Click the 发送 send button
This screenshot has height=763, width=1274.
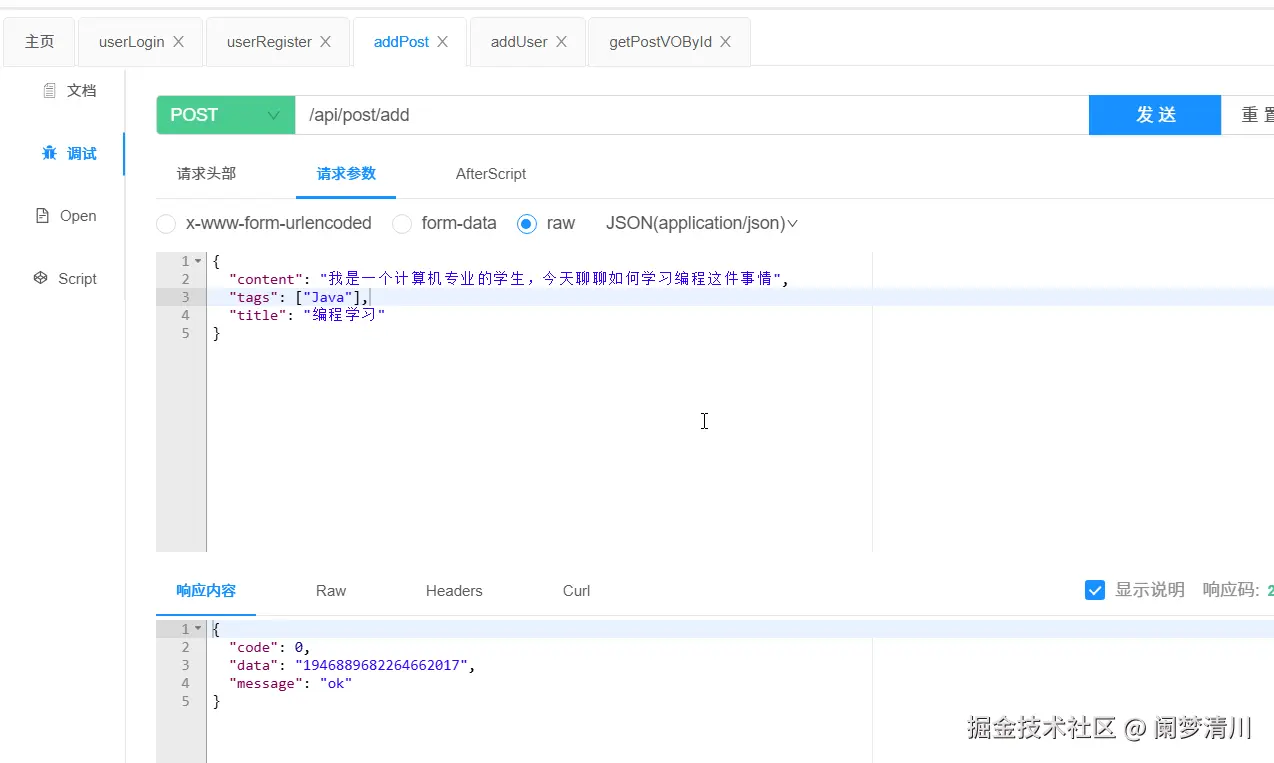click(x=1155, y=115)
